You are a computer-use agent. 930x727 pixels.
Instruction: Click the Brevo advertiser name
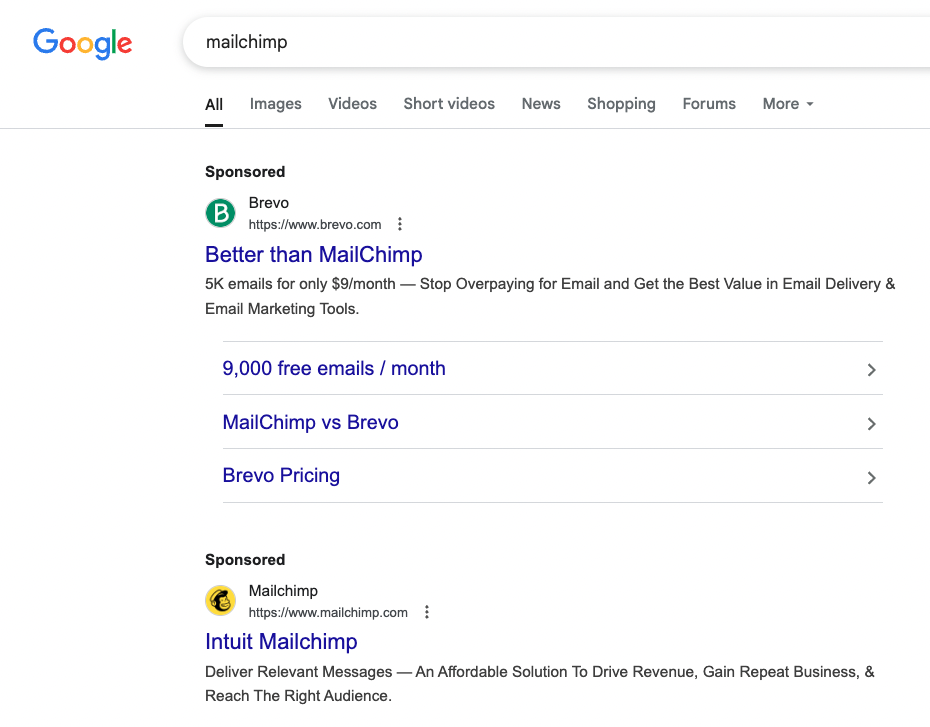pyautogui.click(x=269, y=203)
